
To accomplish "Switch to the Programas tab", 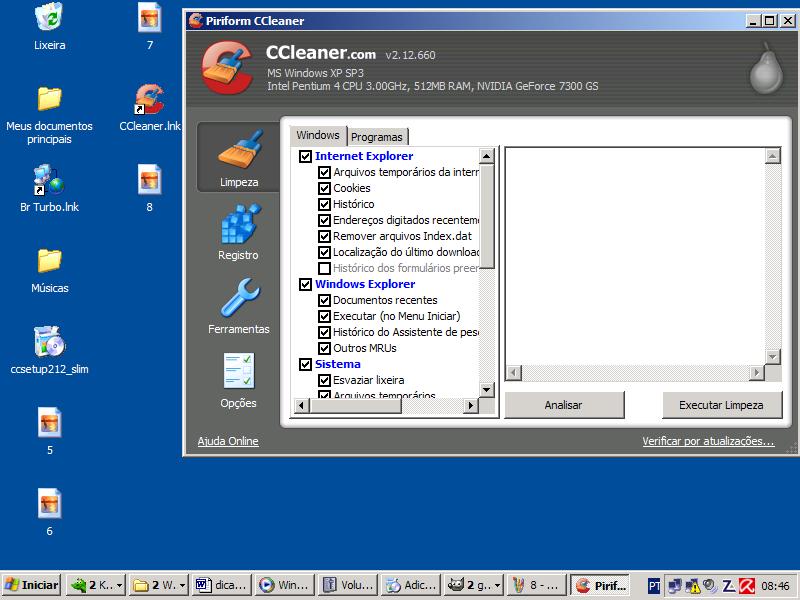I will (377, 137).
